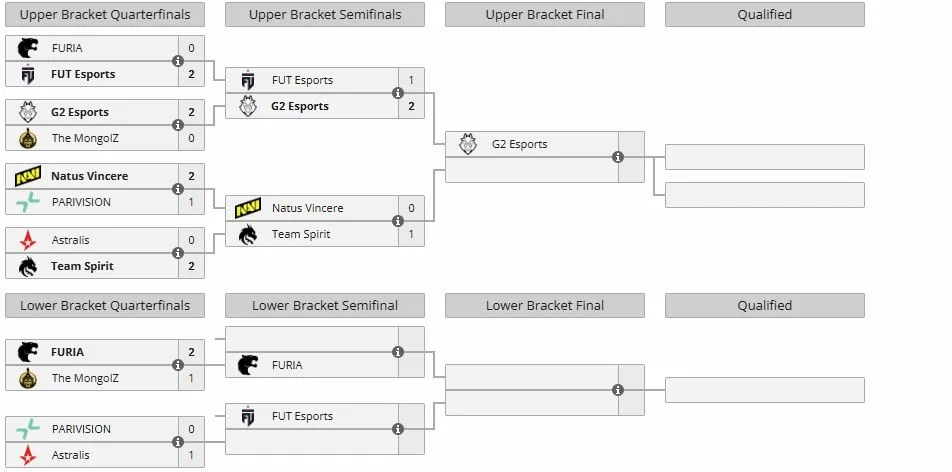This screenshot has height=472, width=952.
Task: Click the Astralis logo in Lower Bracket Quarterfinals
Action: point(28,455)
